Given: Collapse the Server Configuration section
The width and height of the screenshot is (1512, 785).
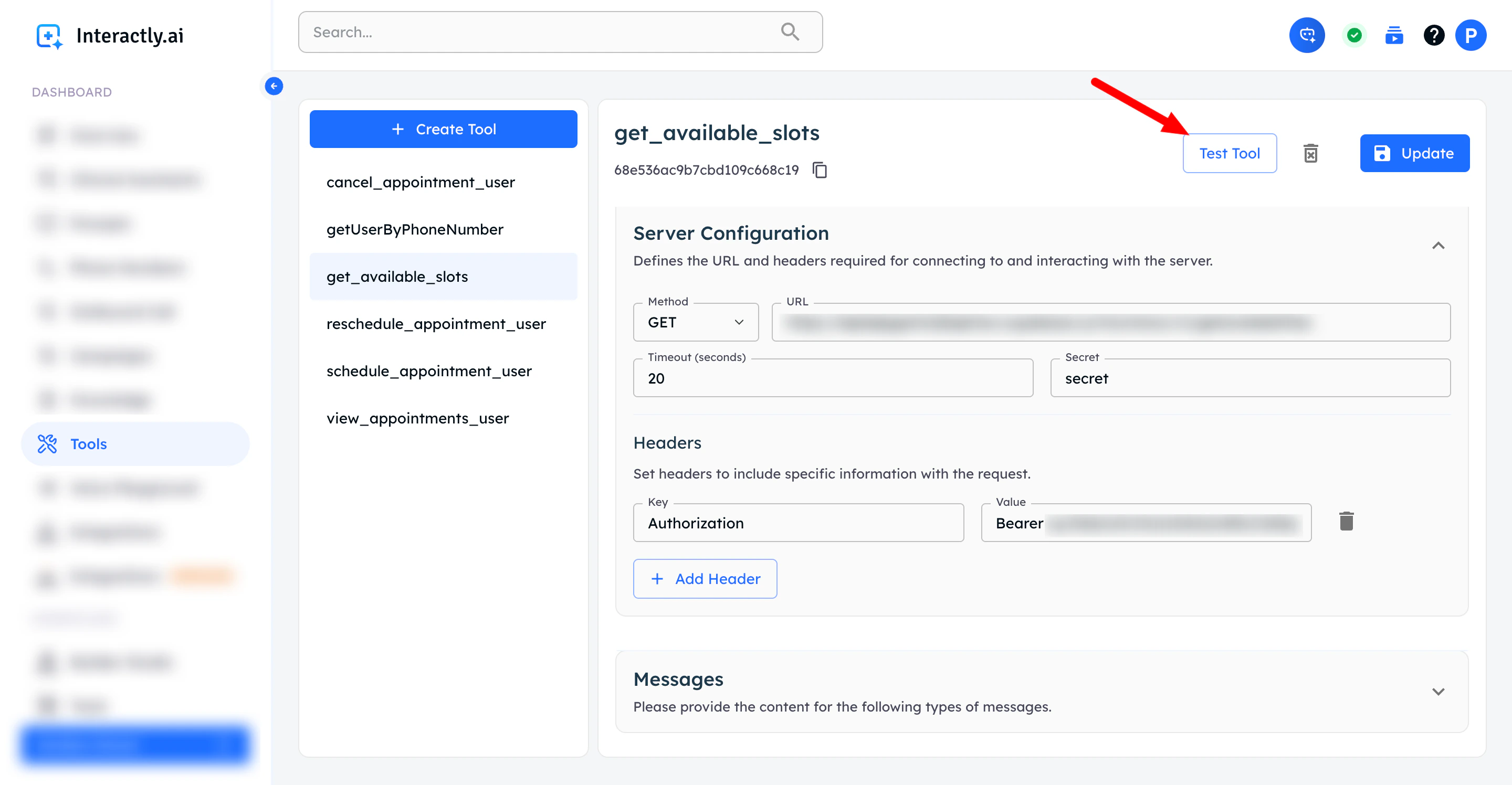Looking at the screenshot, I should pos(1437,246).
